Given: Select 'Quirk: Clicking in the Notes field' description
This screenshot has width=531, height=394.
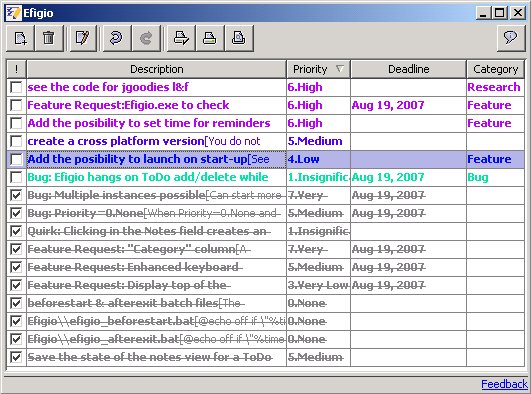Looking at the screenshot, I should (x=156, y=231).
